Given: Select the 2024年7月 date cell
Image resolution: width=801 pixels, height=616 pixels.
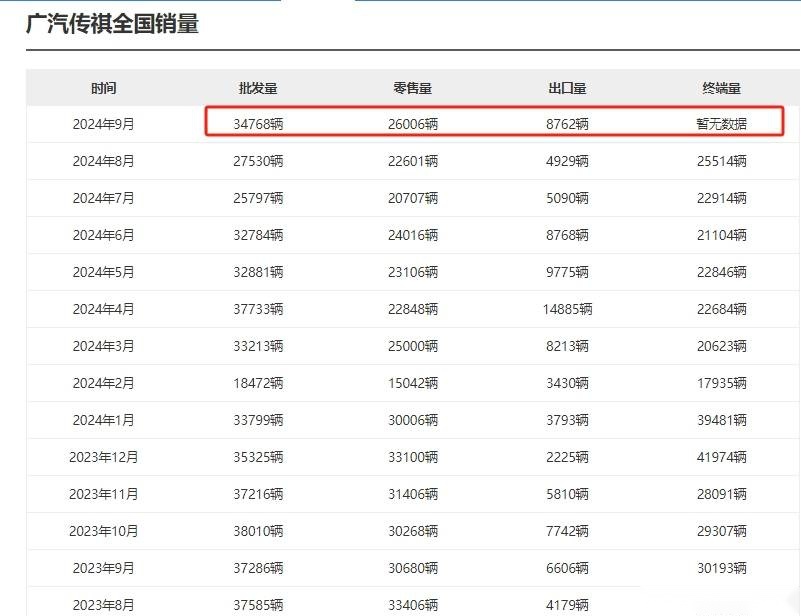Looking at the screenshot, I should [104, 198].
